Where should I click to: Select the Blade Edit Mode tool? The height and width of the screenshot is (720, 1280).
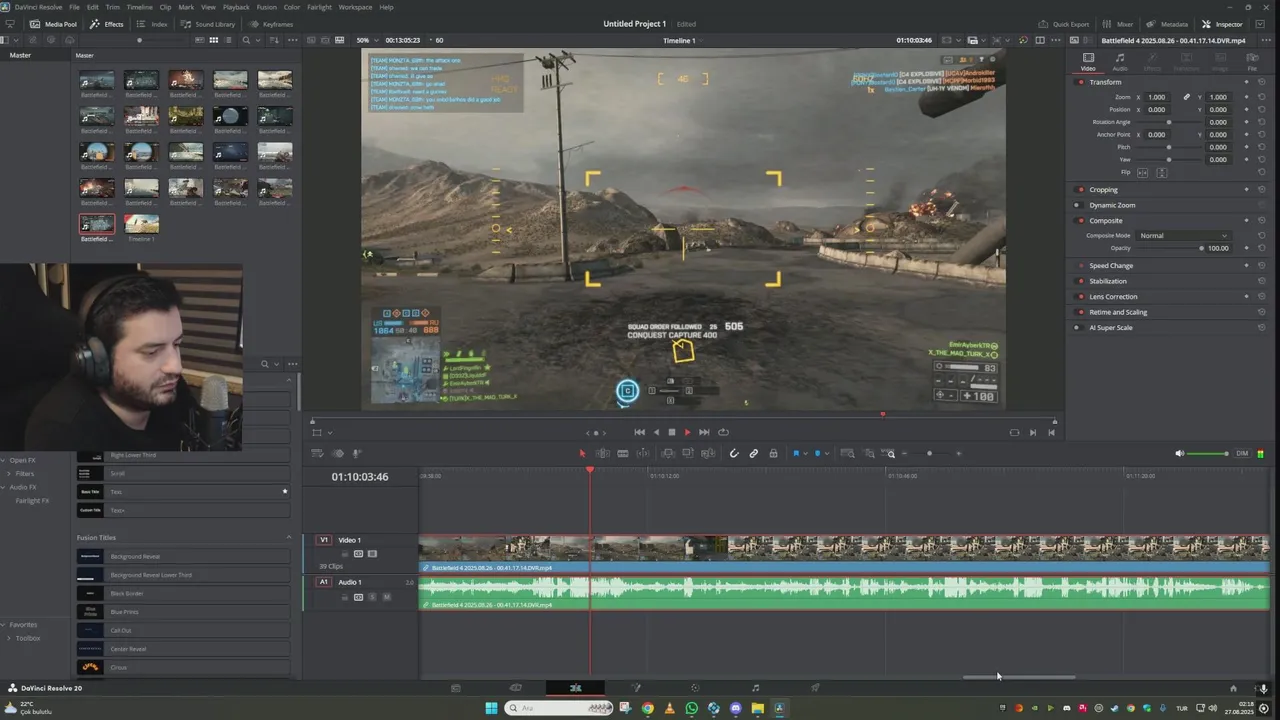[622, 454]
